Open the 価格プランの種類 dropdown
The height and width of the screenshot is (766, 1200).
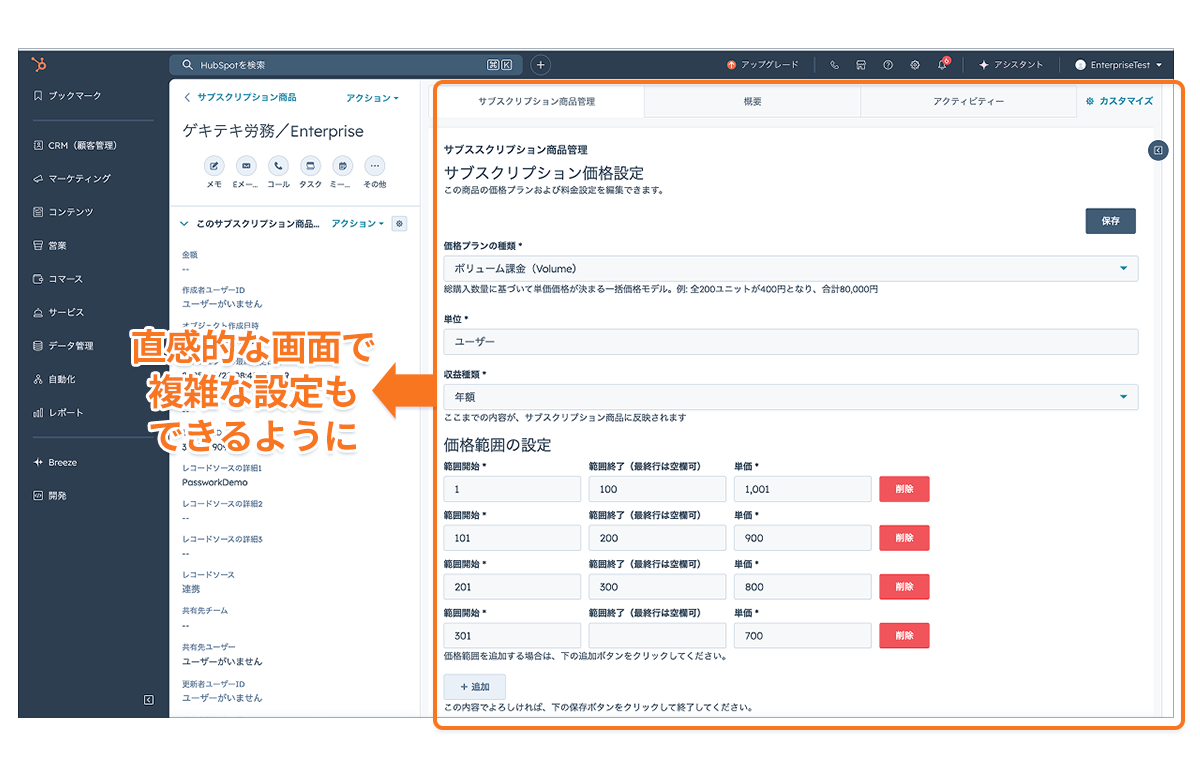(790, 268)
